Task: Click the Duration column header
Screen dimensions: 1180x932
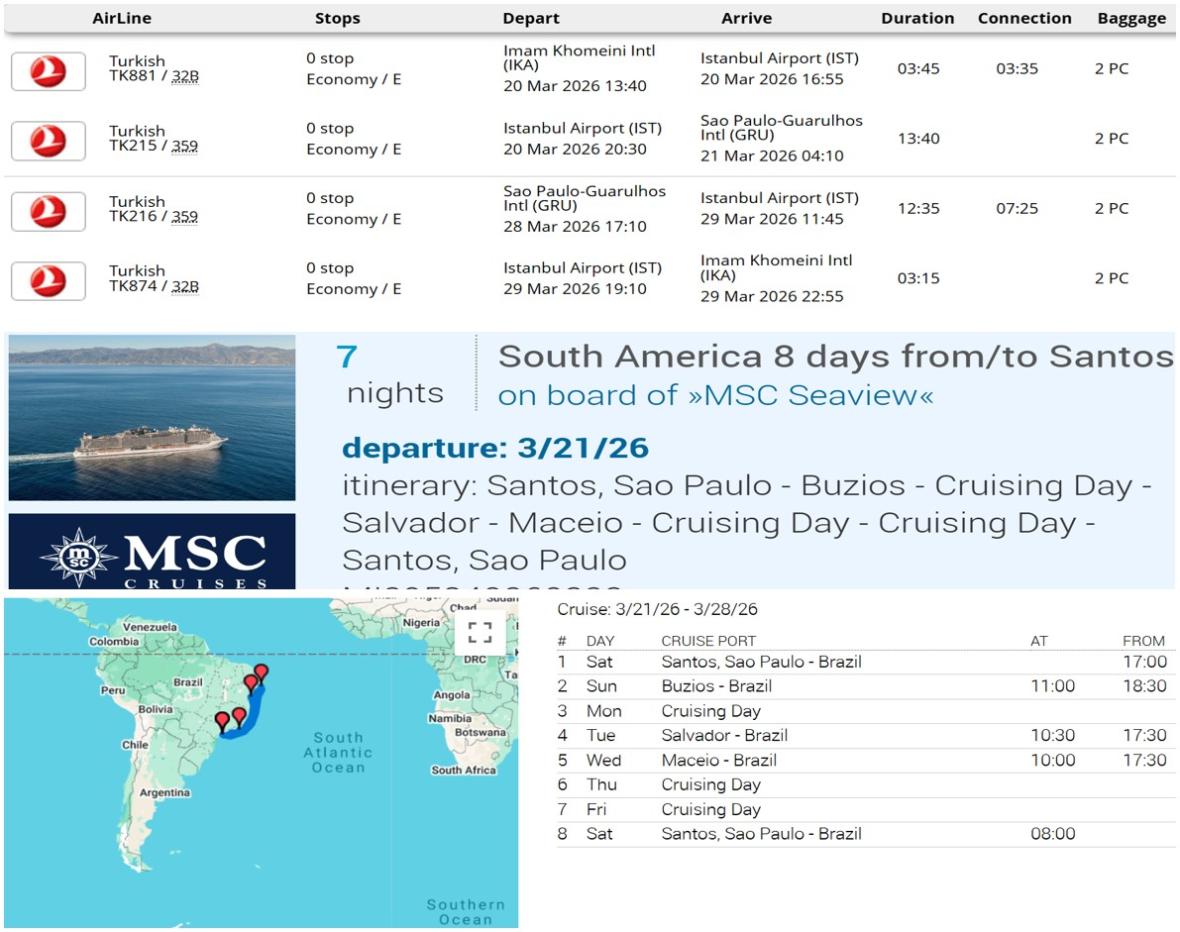Action: point(917,18)
